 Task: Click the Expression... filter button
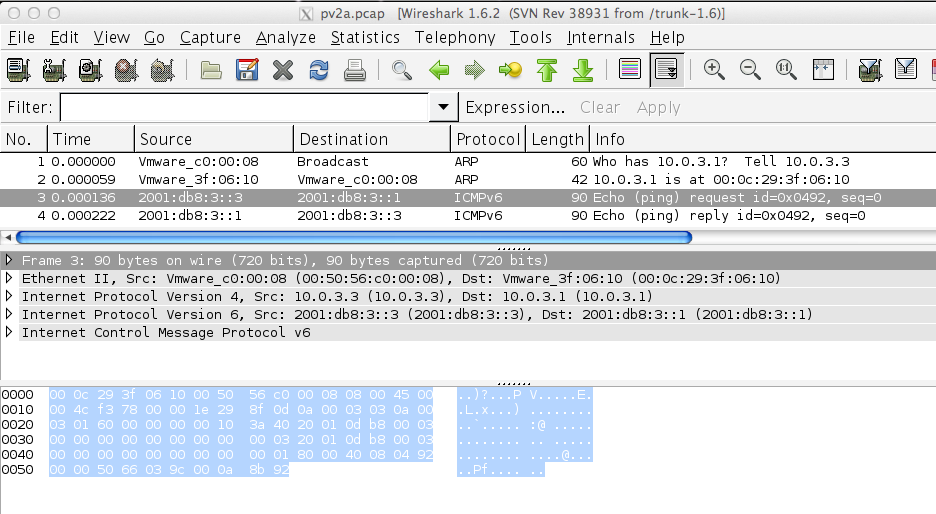click(x=515, y=107)
